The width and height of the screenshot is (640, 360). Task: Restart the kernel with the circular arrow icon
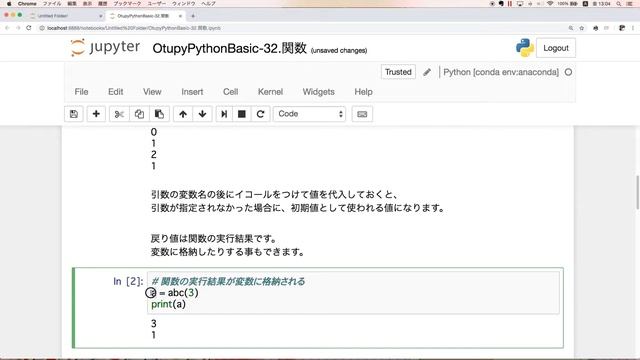click(x=260, y=114)
